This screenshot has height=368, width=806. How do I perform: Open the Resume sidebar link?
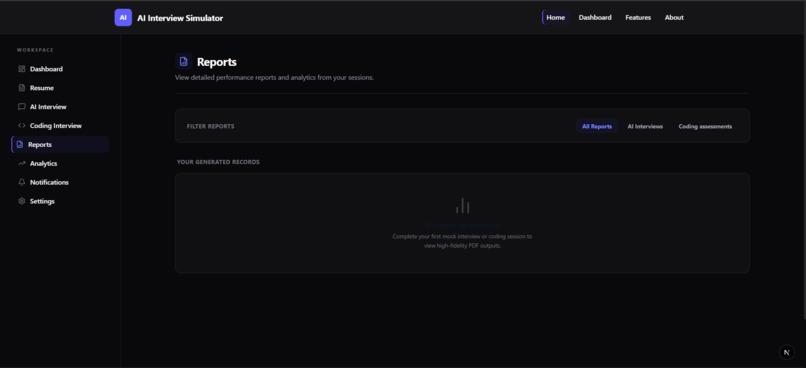pos(60,88)
